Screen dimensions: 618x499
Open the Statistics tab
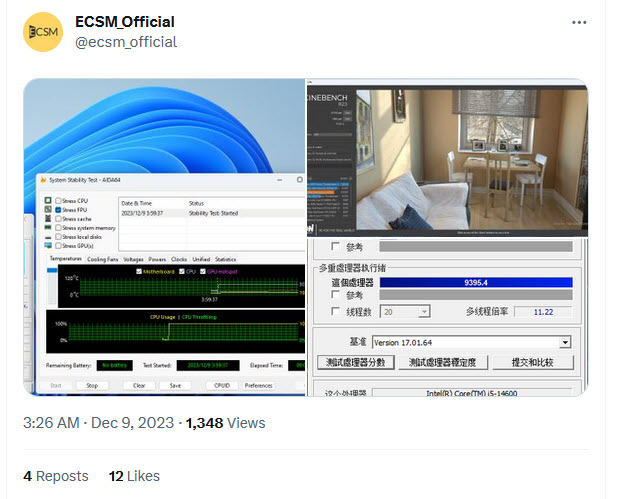click(225, 259)
